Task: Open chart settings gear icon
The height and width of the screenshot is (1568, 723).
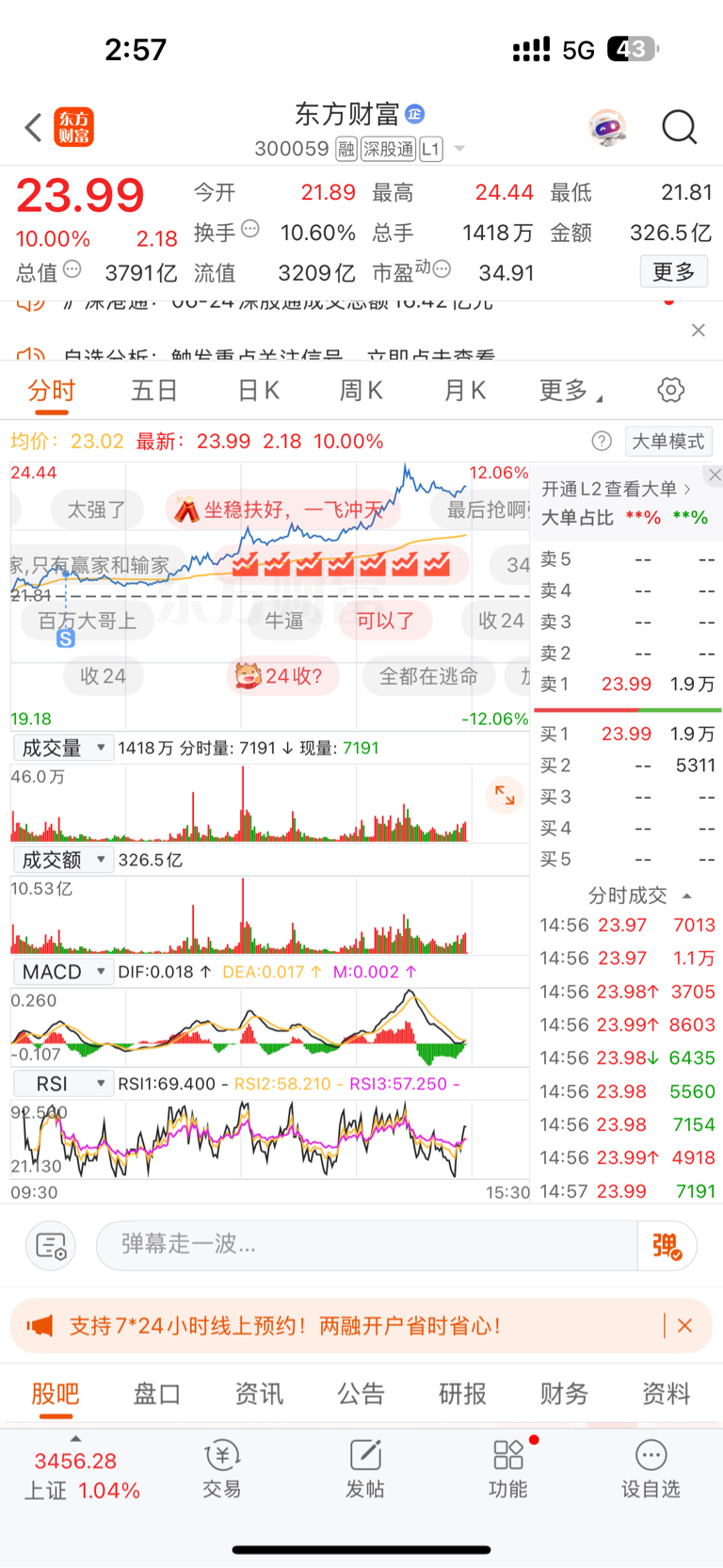Action: tap(670, 390)
